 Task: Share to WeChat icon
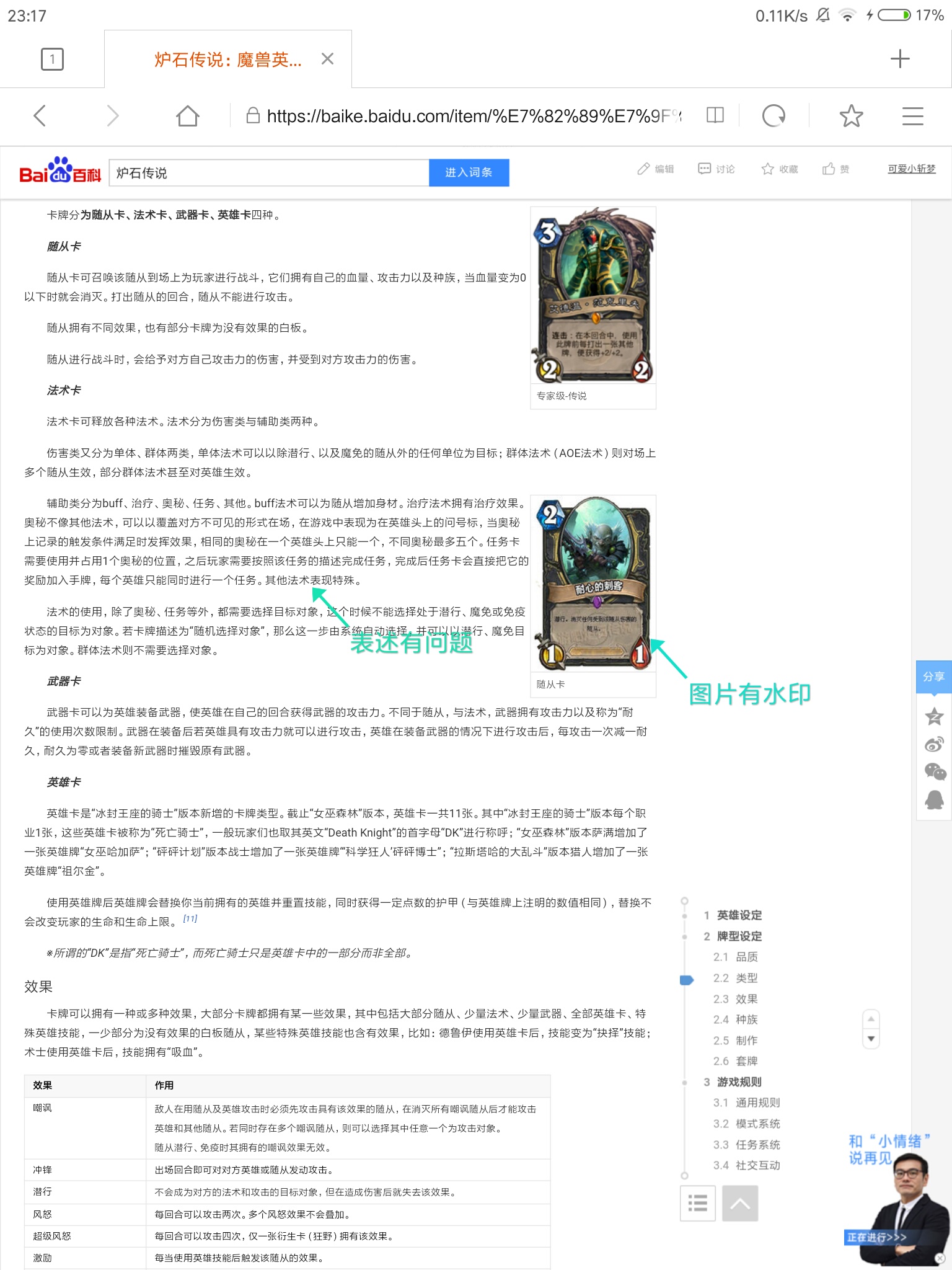(x=935, y=771)
